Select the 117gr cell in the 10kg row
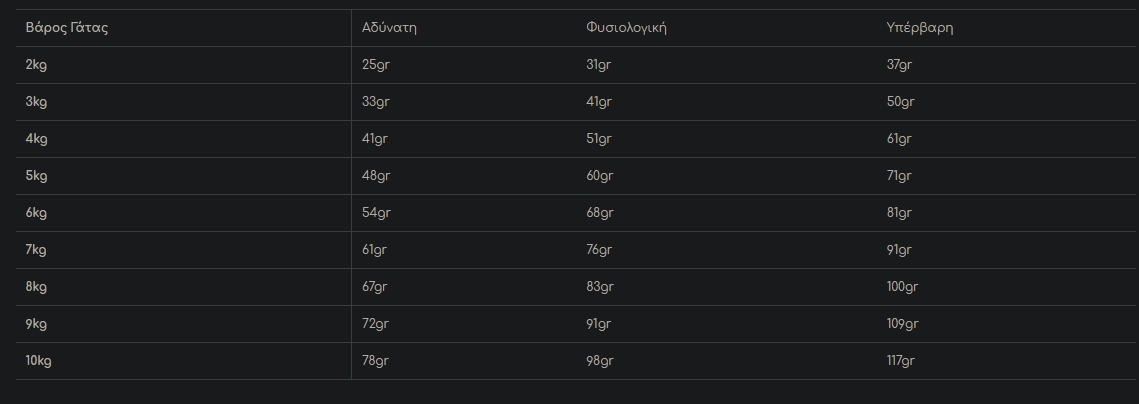 click(901, 361)
